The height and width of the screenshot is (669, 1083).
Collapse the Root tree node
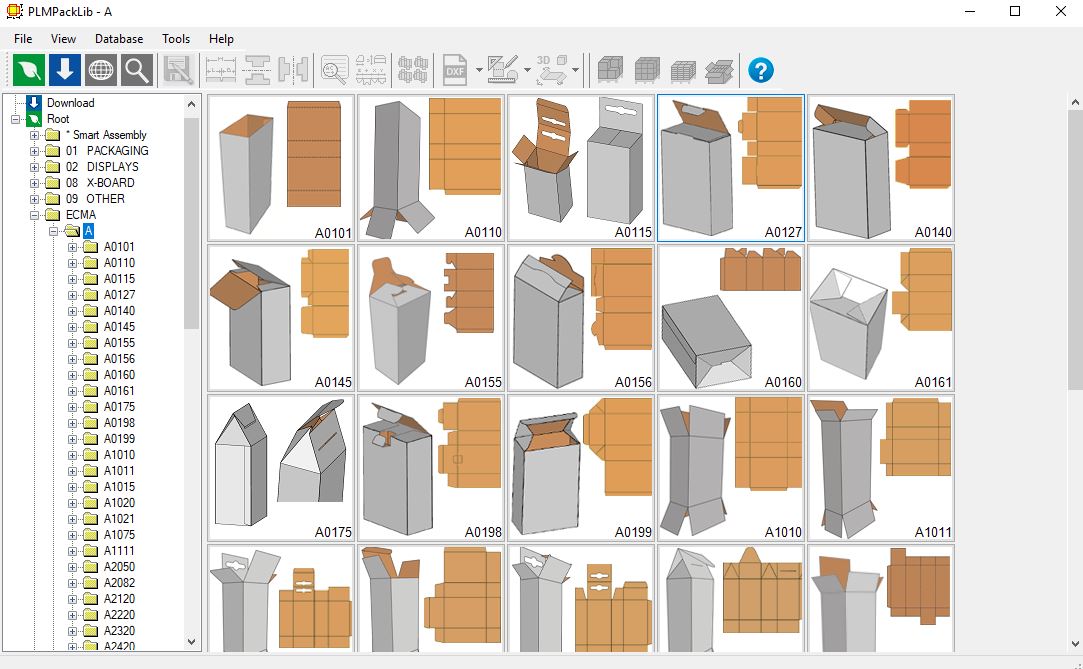pyautogui.click(x=15, y=119)
